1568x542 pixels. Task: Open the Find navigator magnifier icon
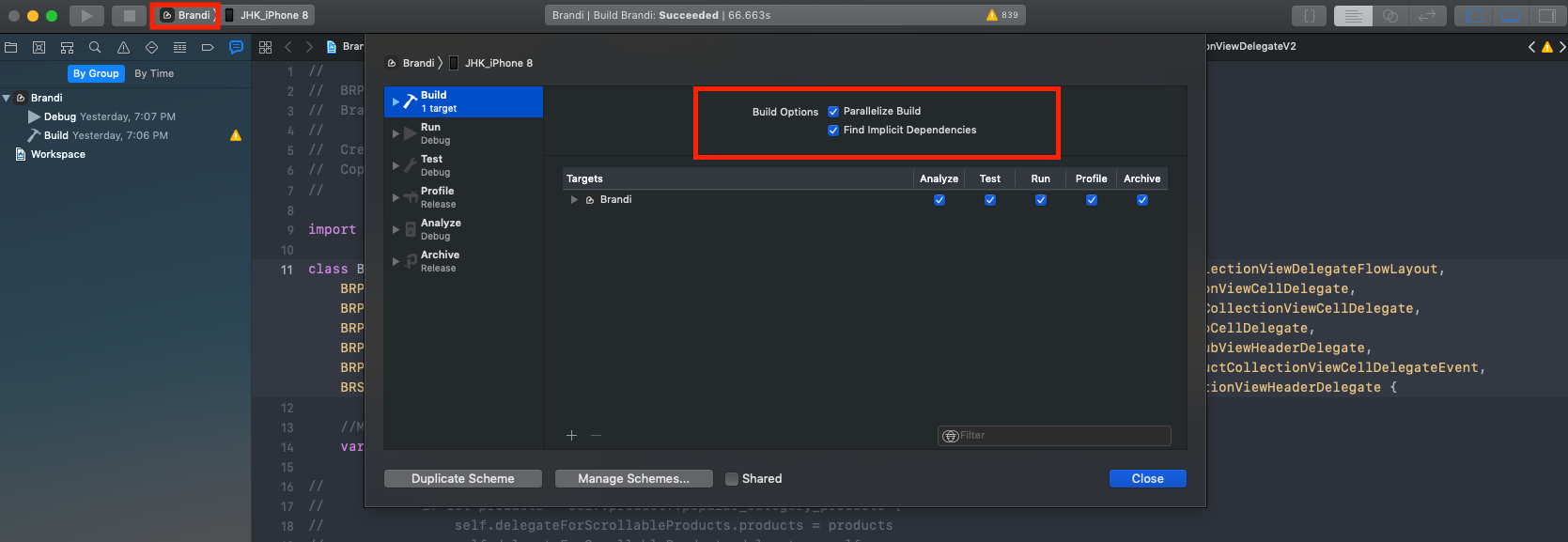(x=95, y=47)
